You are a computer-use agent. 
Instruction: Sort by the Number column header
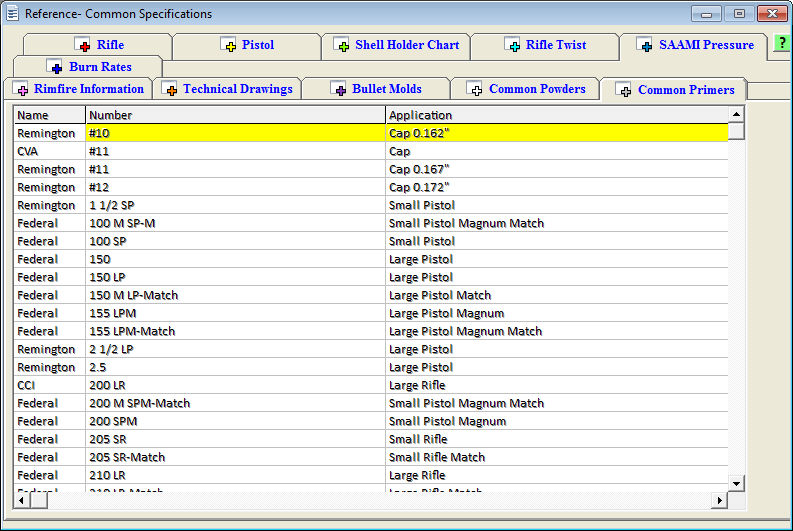click(x=236, y=115)
